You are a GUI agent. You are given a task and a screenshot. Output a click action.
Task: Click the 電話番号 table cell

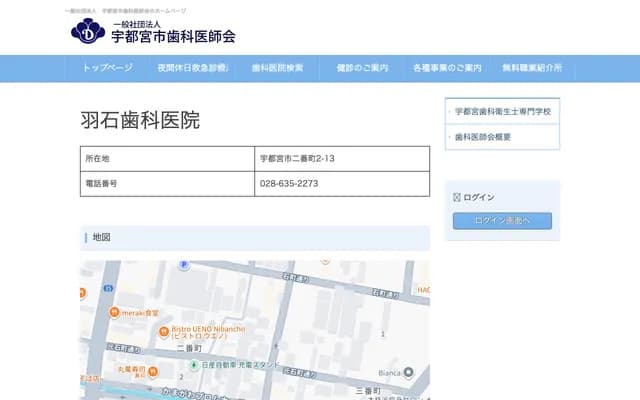(x=167, y=184)
